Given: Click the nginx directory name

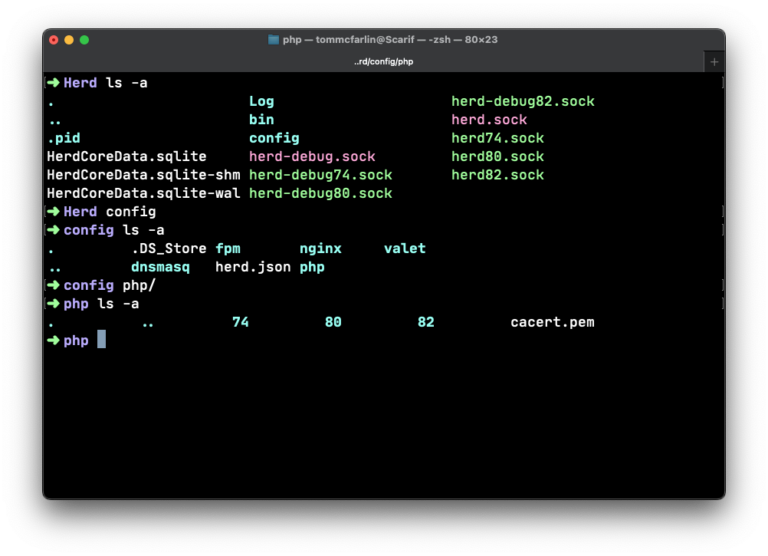Looking at the screenshot, I should coord(320,249).
